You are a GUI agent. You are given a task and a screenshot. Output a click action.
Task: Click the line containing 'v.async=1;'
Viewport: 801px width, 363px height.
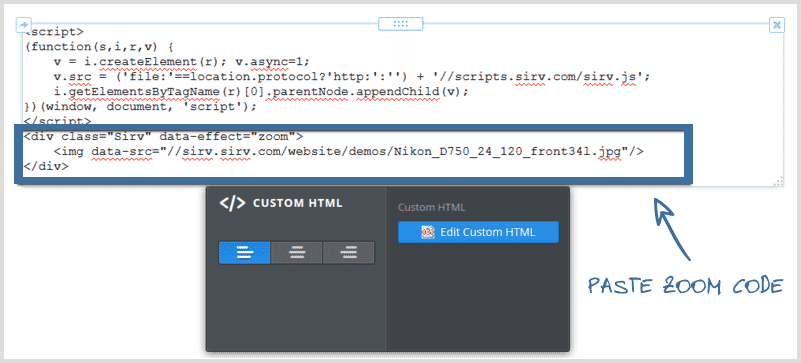coord(181,62)
